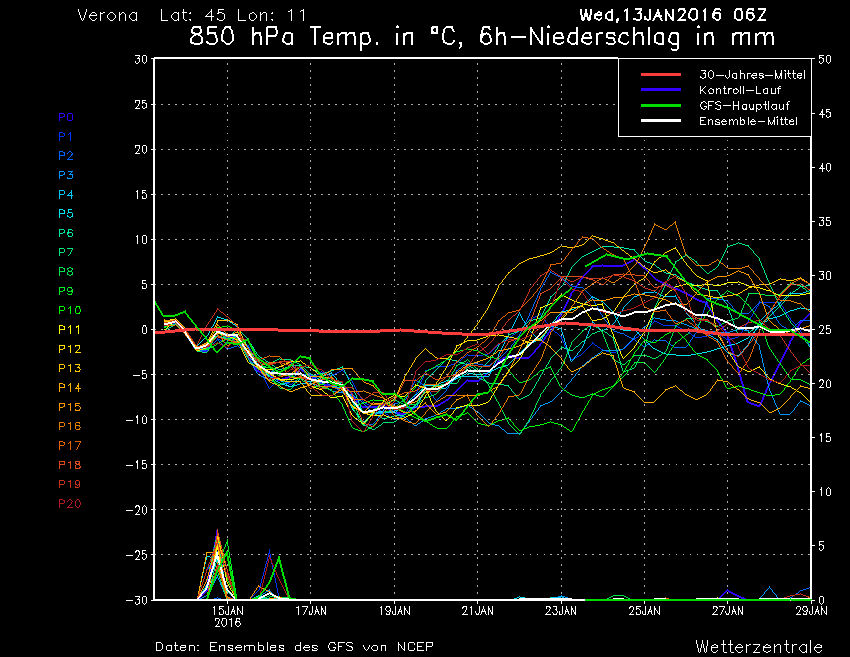Click the P1 ensemble member label
The height and width of the screenshot is (657, 850).
click(x=65, y=137)
